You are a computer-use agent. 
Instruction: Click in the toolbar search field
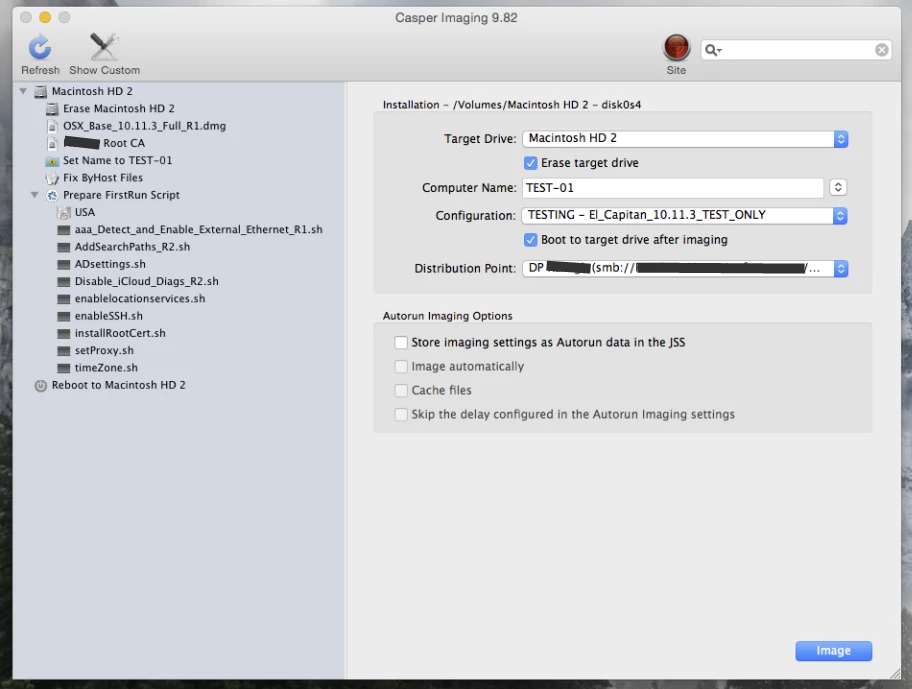[x=797, y=50]
